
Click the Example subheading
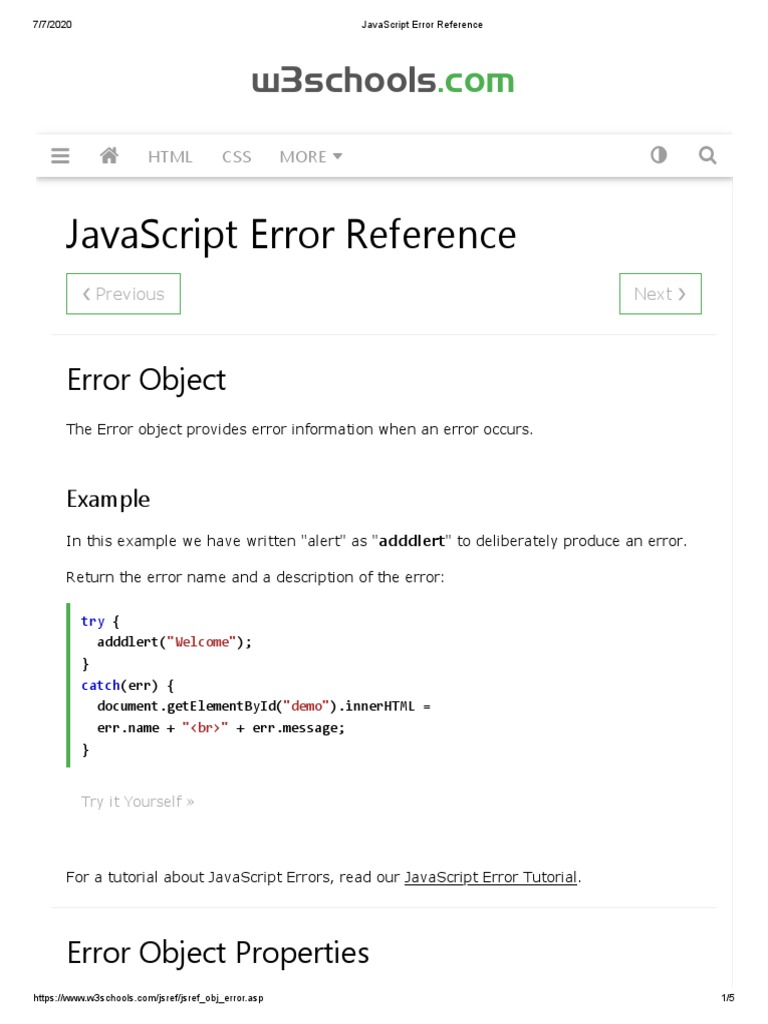coord(108,499)
